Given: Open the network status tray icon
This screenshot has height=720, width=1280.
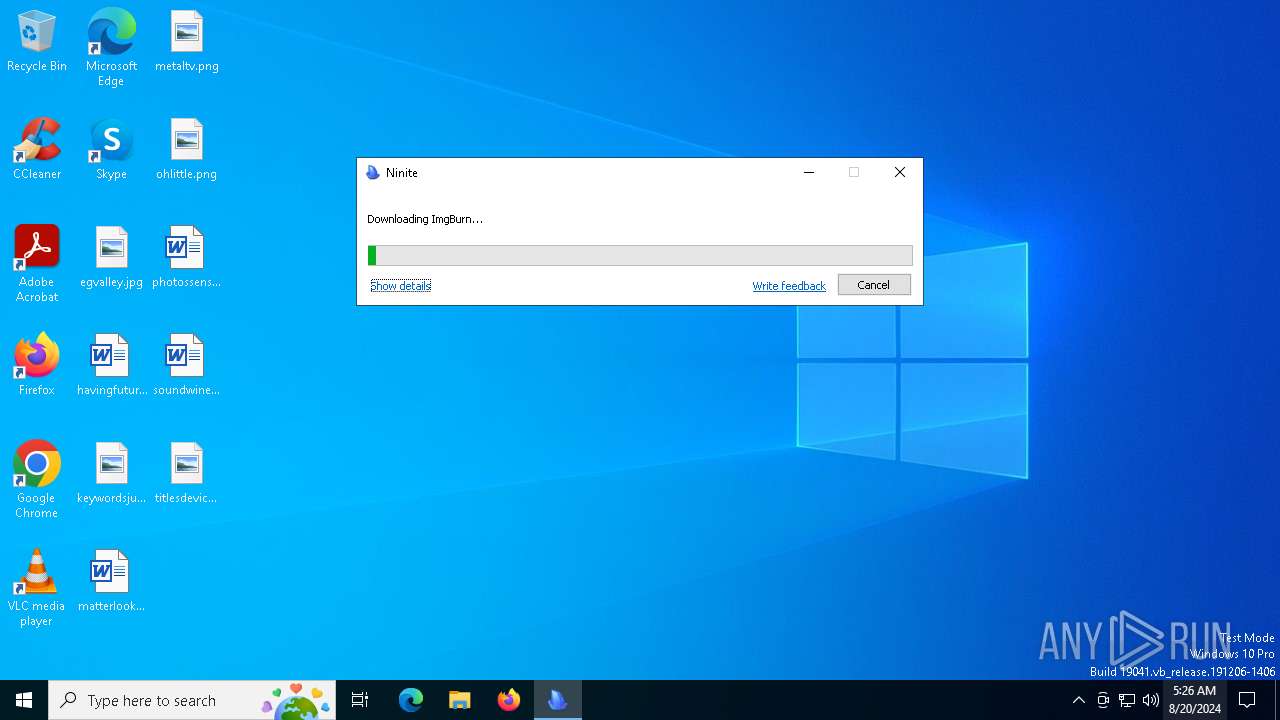Looking at the screenshot, I should click(x=1127, y=700).
